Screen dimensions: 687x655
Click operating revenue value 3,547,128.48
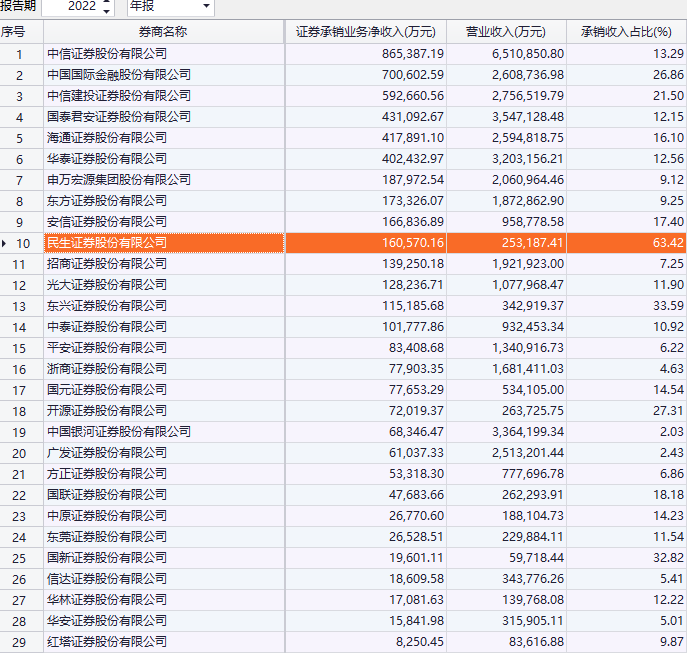point(528,117)
